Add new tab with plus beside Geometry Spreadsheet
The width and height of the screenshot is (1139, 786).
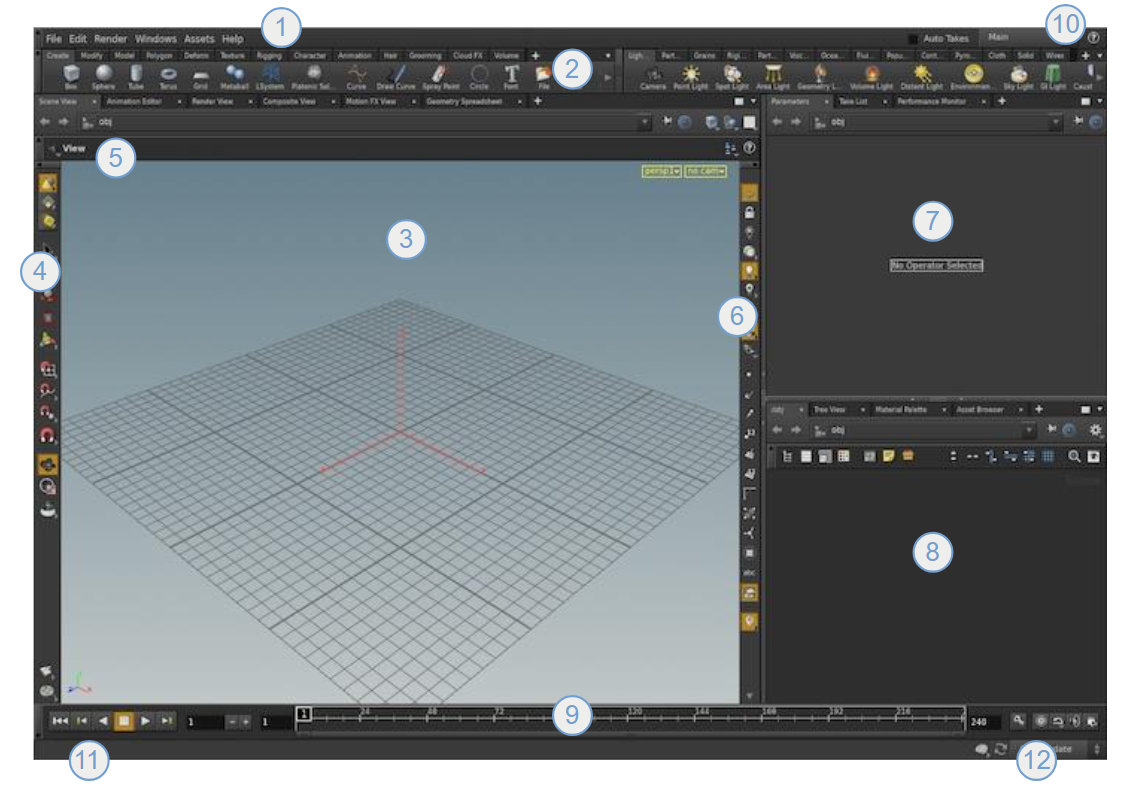point(538,101)
